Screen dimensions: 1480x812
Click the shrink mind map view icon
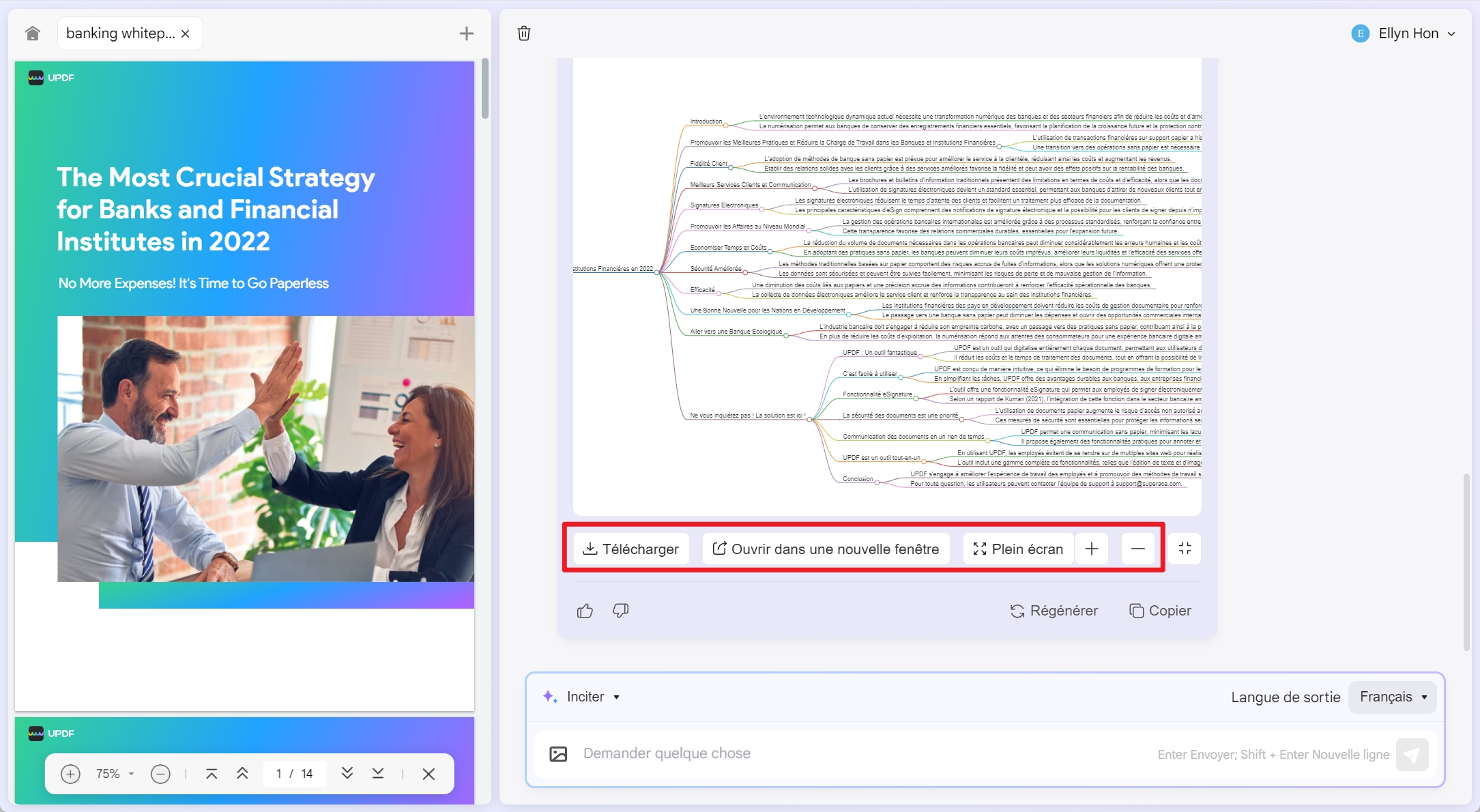click(x=1185, y=549)
